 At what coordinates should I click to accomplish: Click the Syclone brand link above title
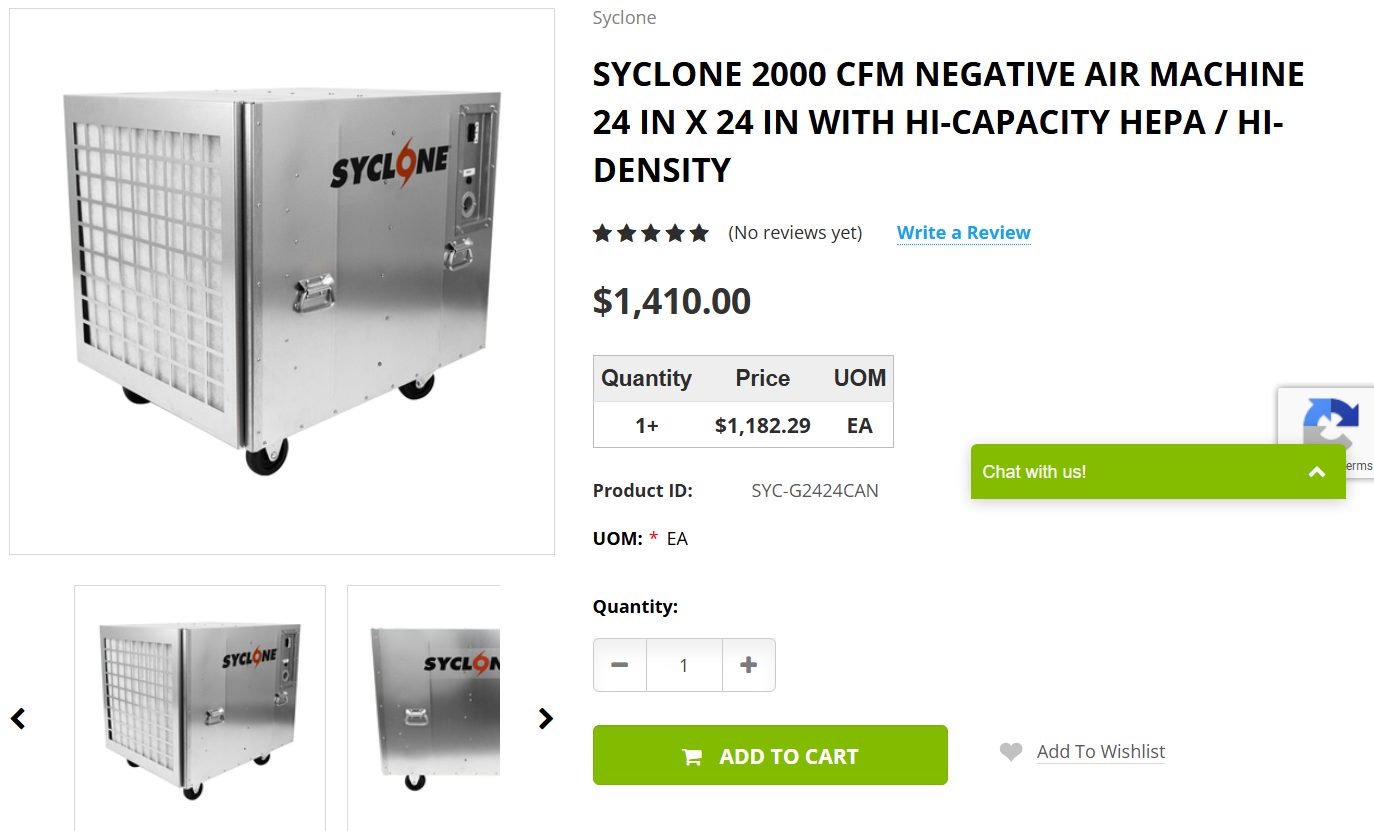[624, 18]
